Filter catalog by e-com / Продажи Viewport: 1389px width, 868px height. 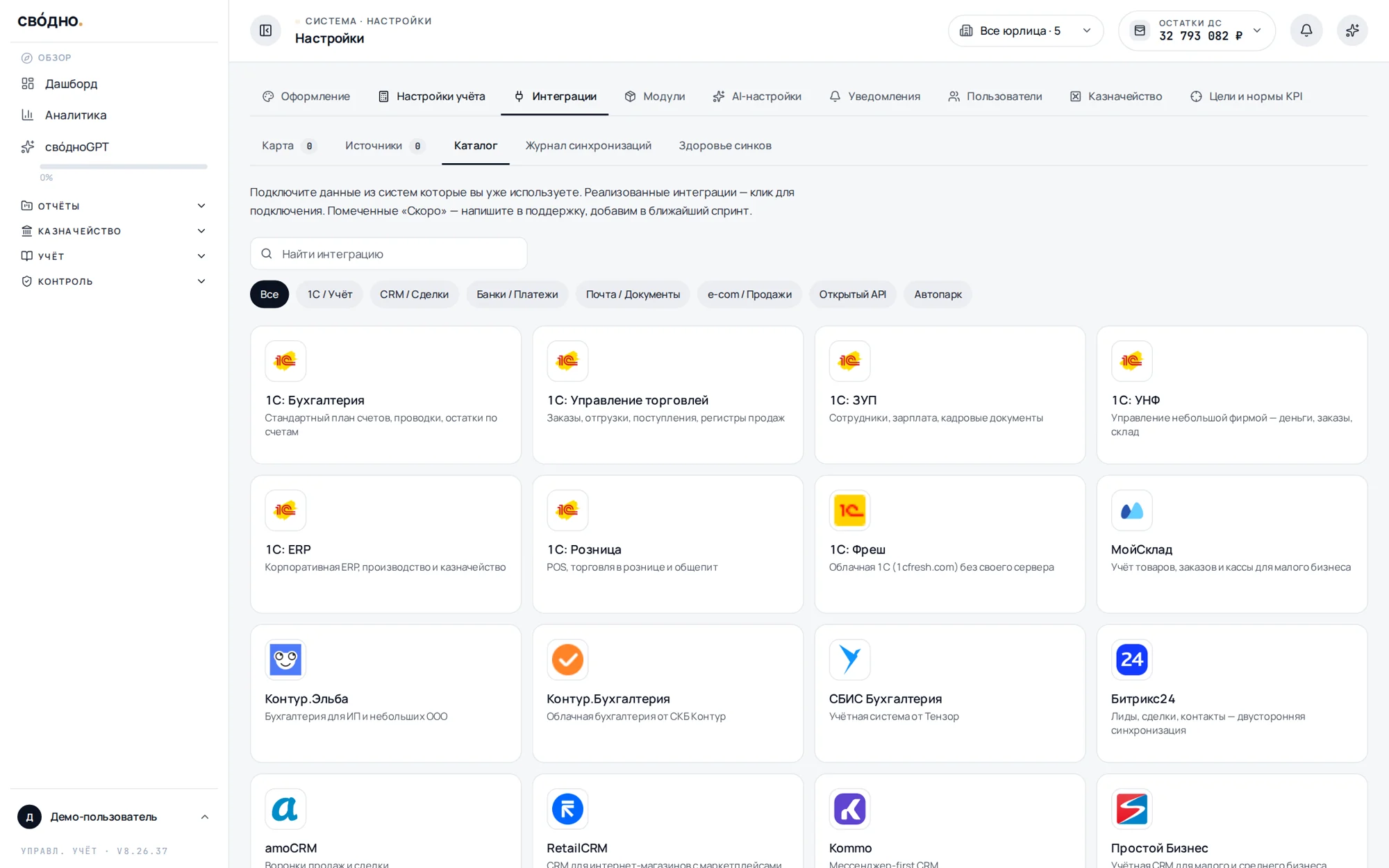[x=749, y=294]
